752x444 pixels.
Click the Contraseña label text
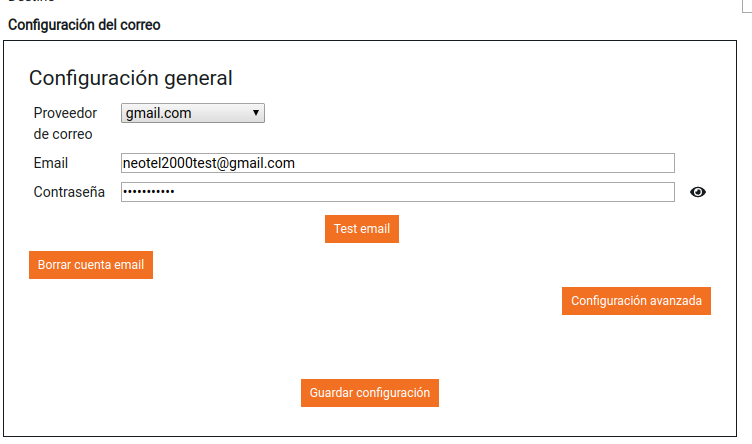pyautogui.click(x=69, y=192)
